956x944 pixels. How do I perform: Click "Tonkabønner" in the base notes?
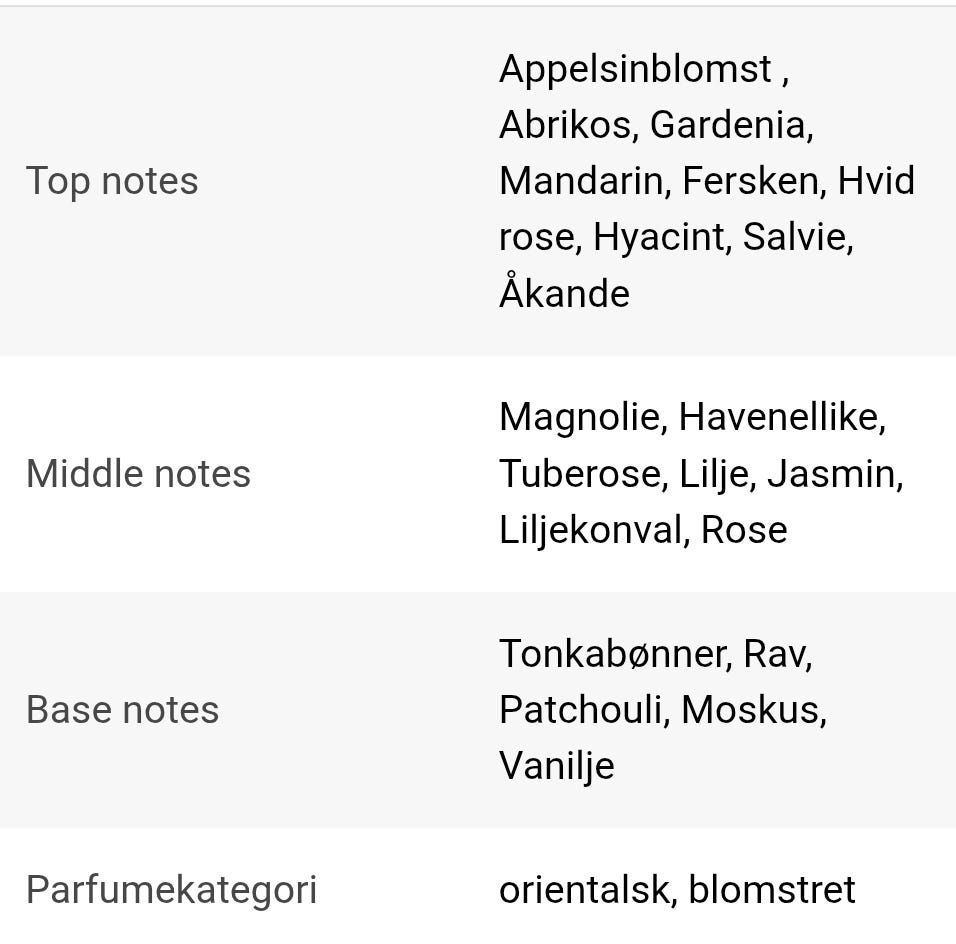(x=612, y=653)
